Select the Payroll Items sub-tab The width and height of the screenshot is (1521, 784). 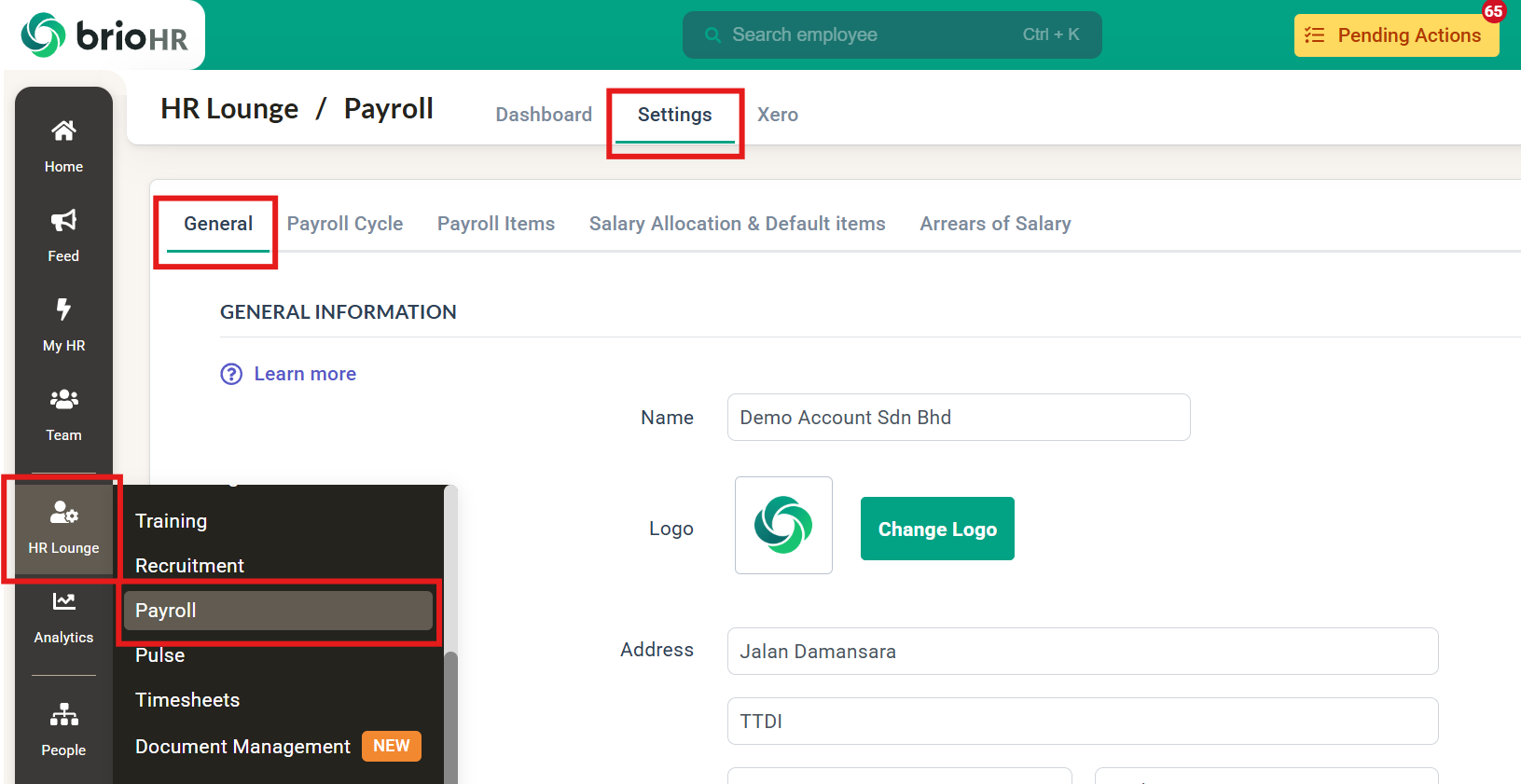point(496,224)
